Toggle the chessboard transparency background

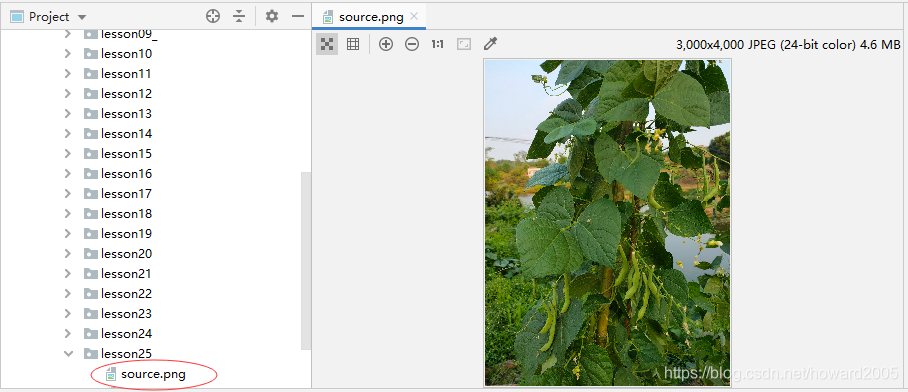[327, 44]
